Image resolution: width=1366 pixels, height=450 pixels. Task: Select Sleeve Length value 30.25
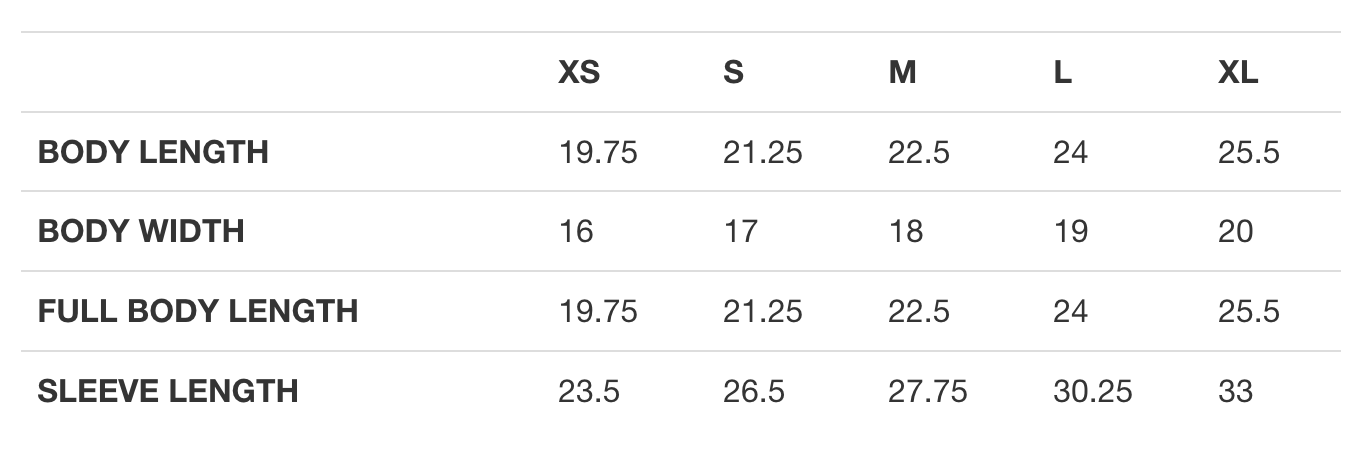tap(1093, 390)
